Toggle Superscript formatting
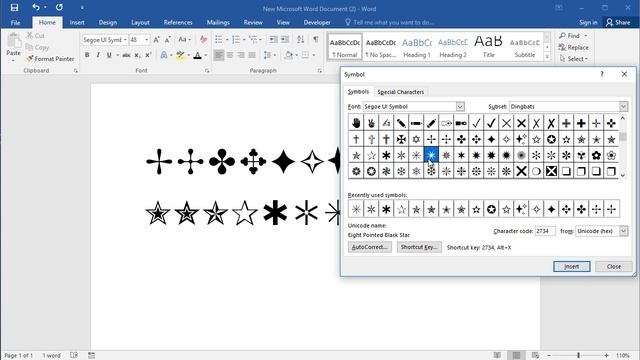 pos(148,55)
